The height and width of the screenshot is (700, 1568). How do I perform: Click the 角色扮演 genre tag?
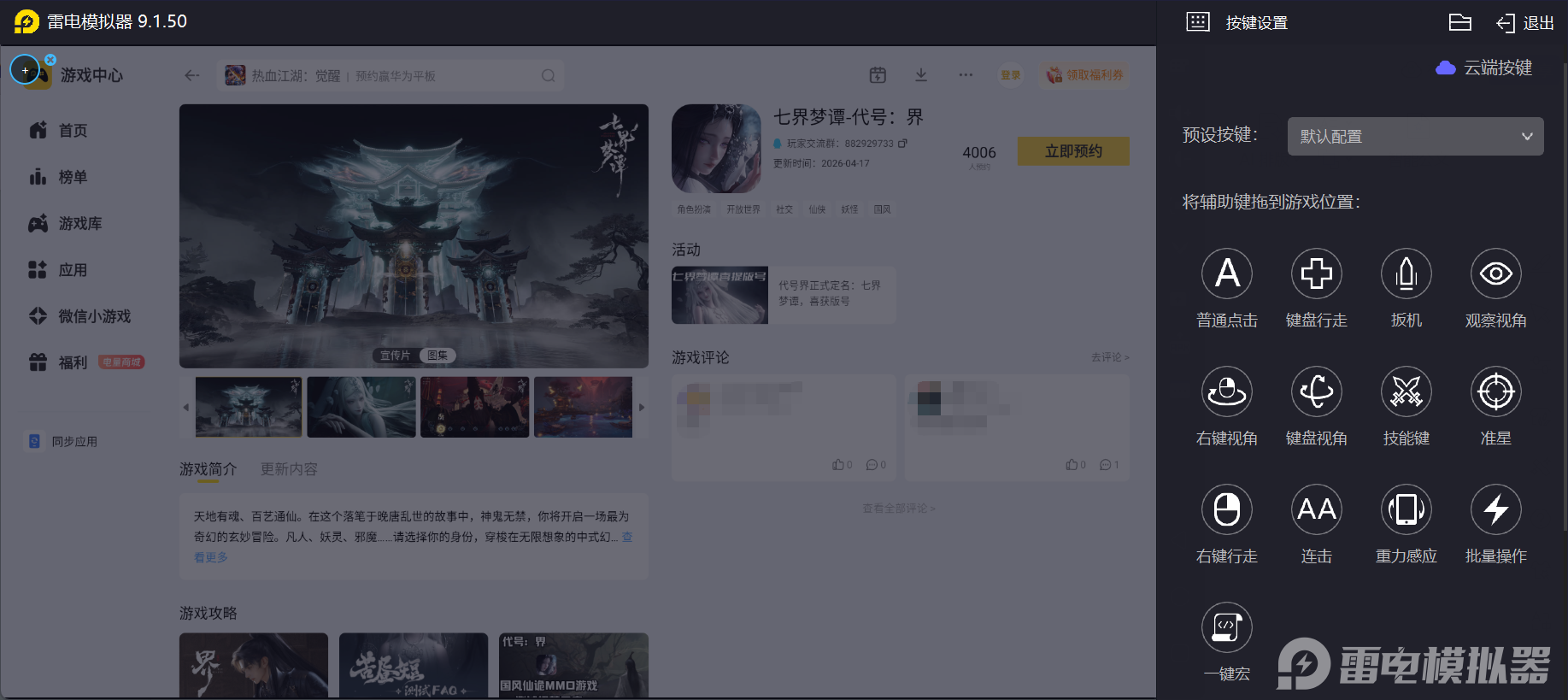[x=694, y=209]
